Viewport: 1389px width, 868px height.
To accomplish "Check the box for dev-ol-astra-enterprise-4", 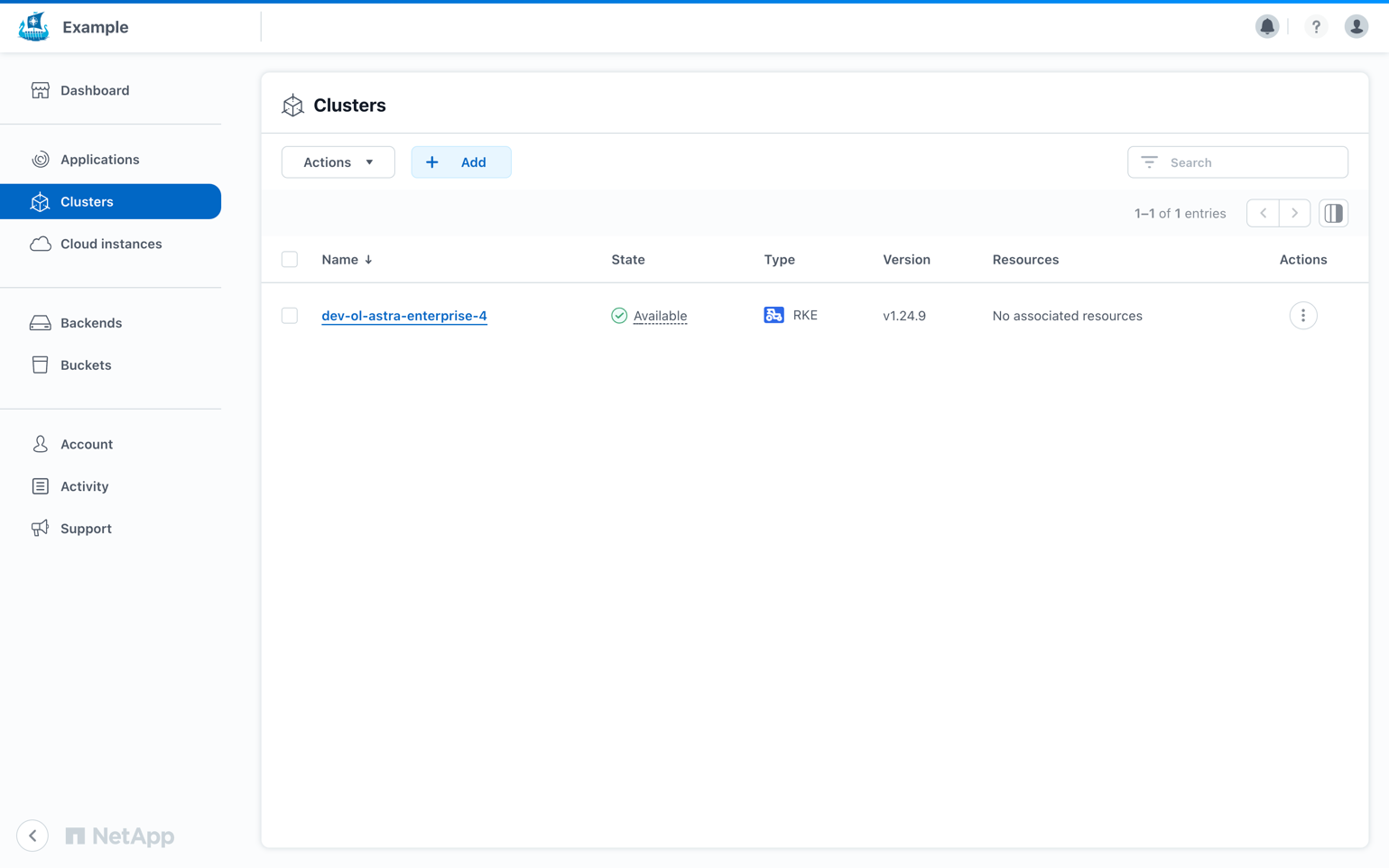I will pos(290,316).
